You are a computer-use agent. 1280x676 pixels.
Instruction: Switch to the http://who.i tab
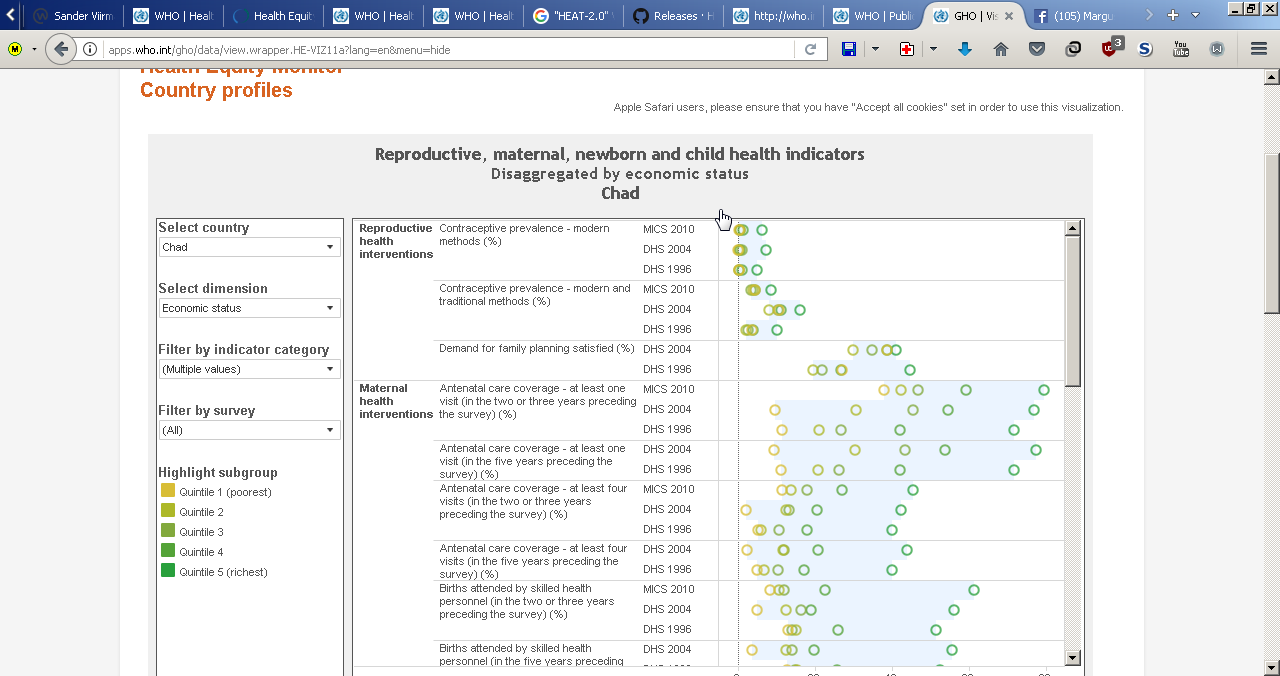[773, 16]
